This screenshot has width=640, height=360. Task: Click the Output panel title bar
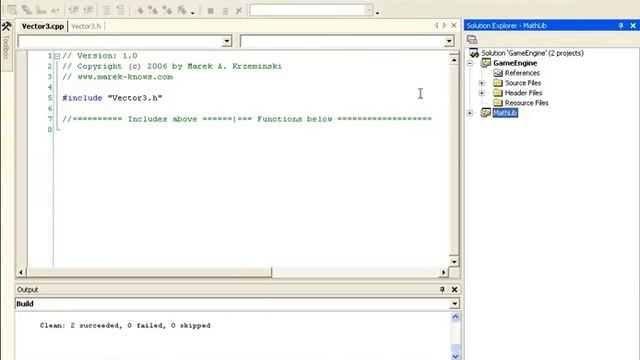[x=238, y=289]
